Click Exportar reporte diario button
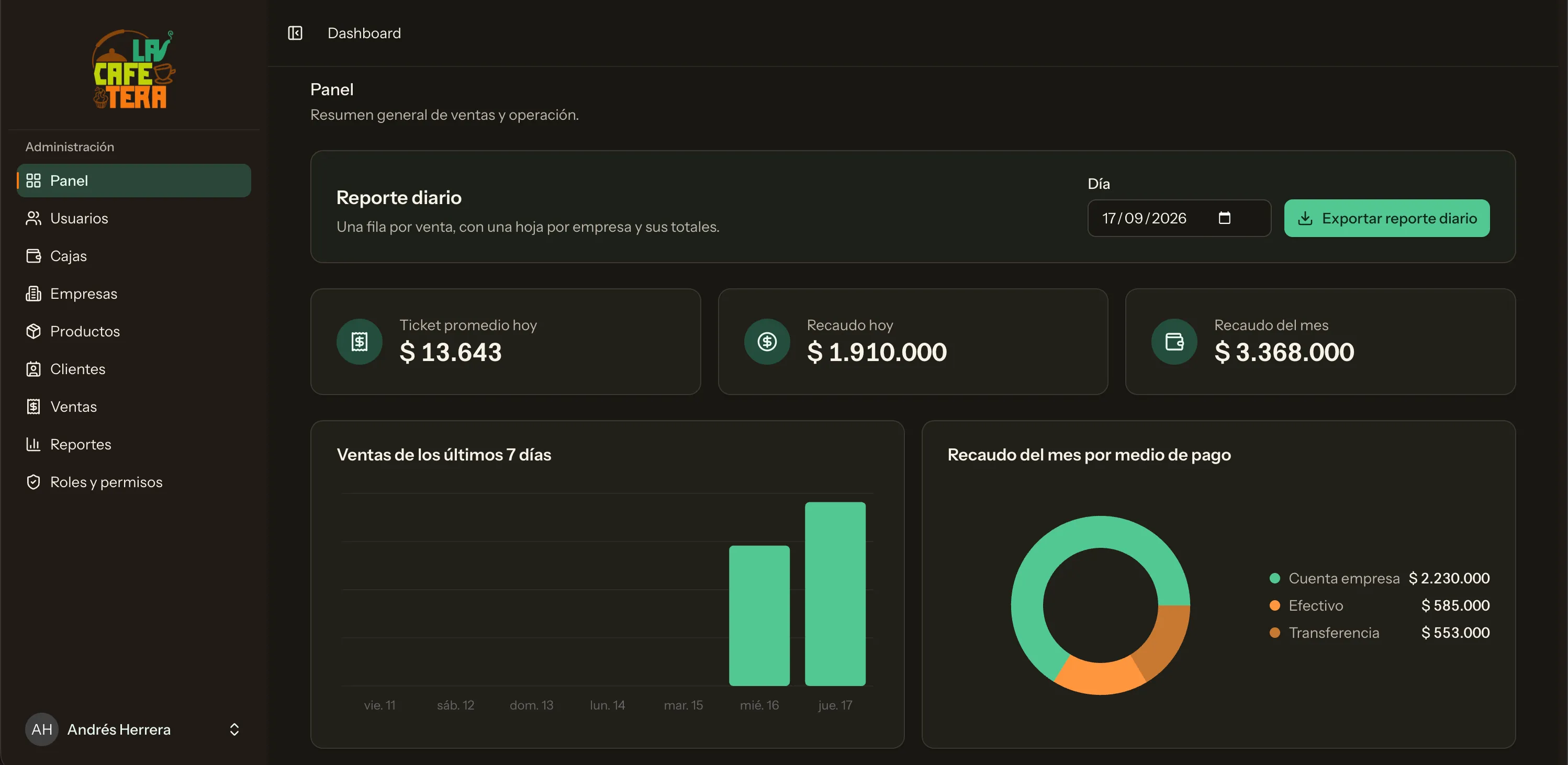1568x765 pixels. [1386, 218]
